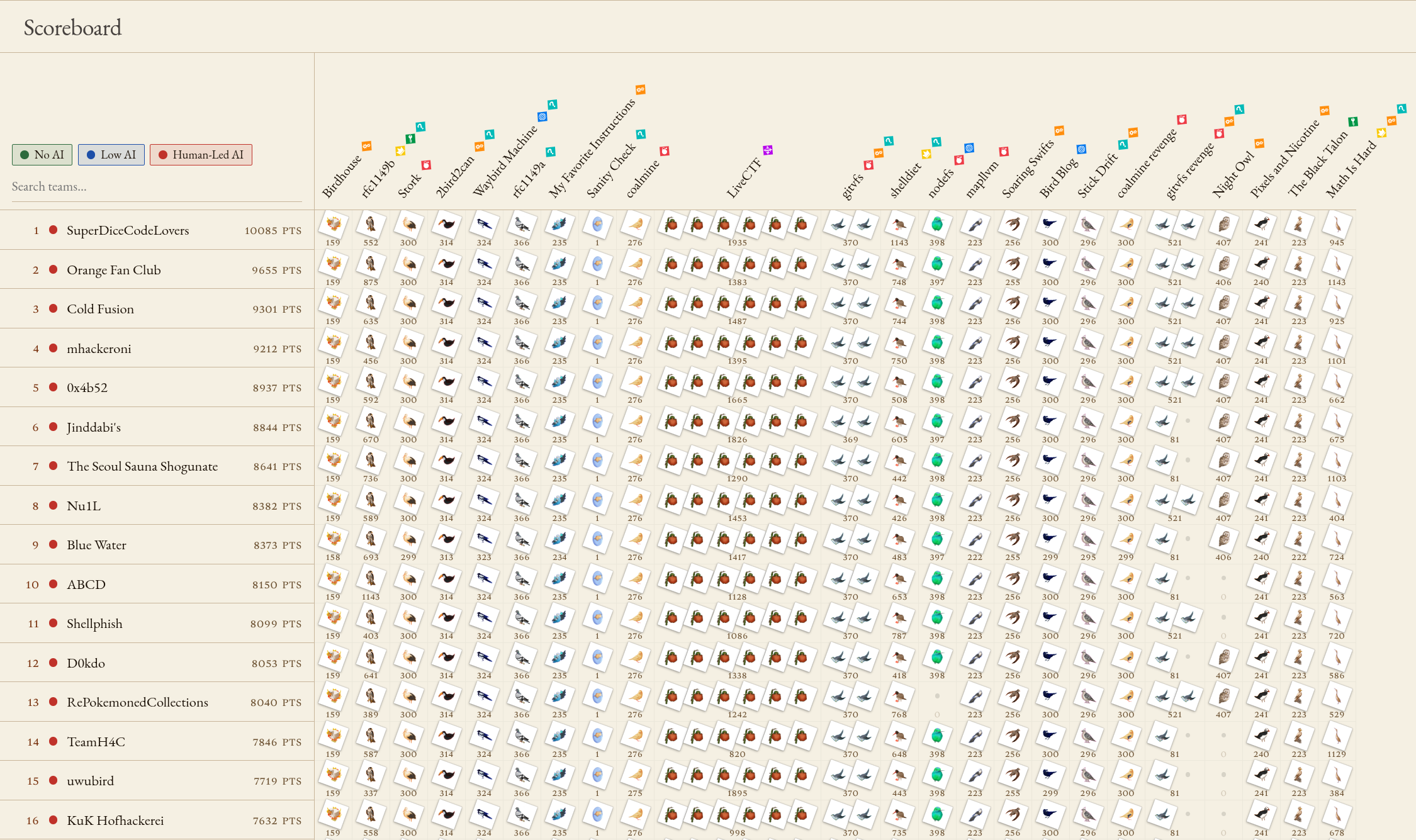This screenshot has width=1416, height=840.
Task: Select team The Seoul Sauna Shogunate
Action: click(143, 466)
